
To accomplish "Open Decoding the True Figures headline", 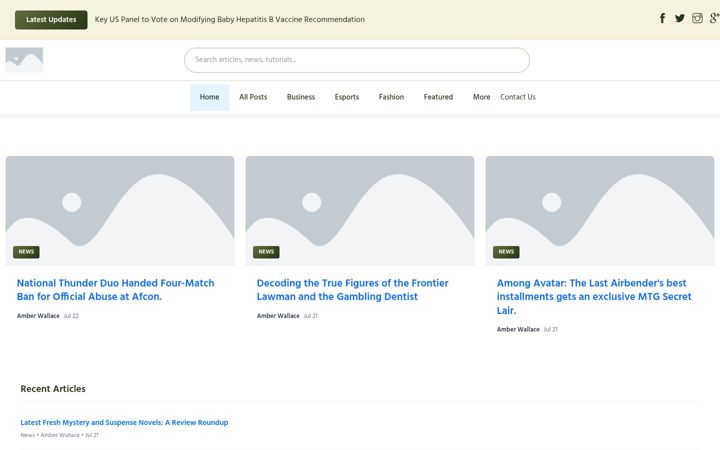I will [x=353, y=290].
